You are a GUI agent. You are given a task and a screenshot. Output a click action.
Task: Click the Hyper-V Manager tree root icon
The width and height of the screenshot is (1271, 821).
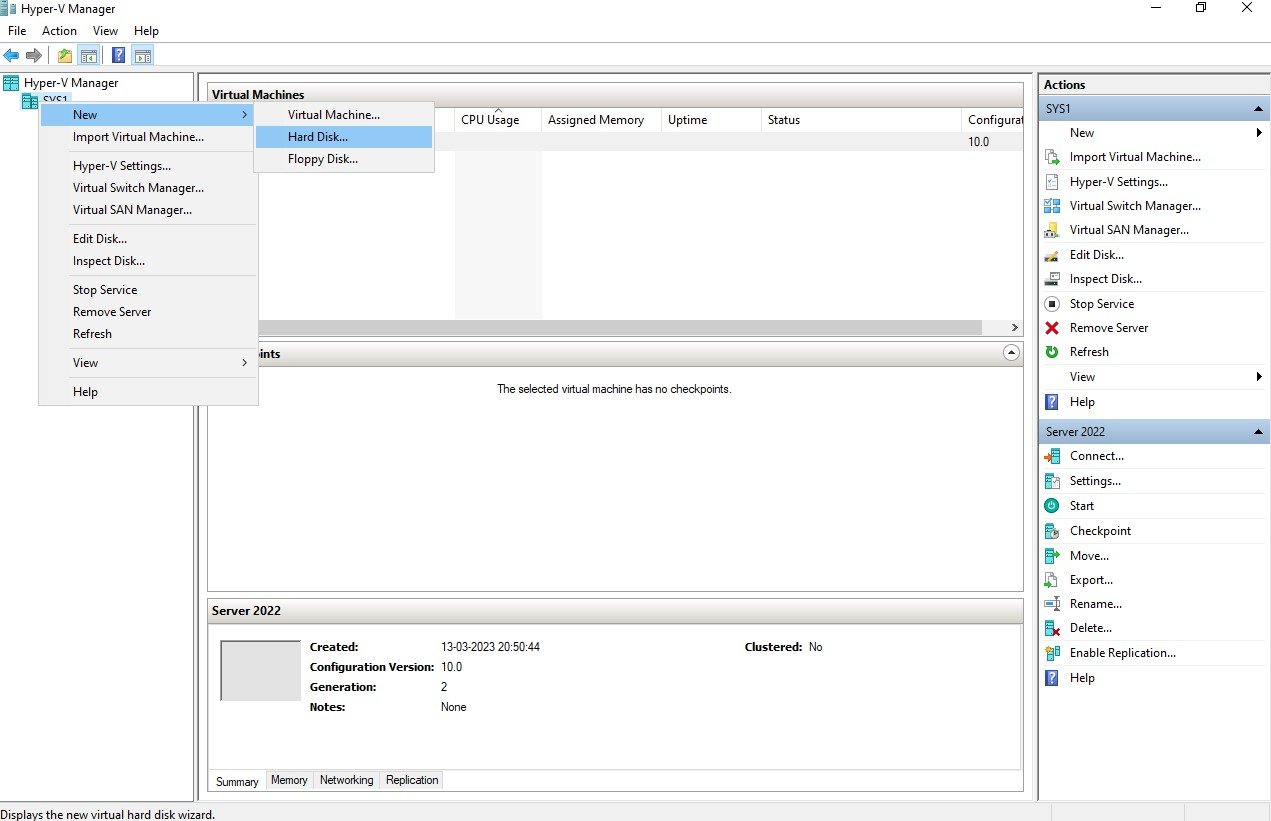(x=12, y=83)
